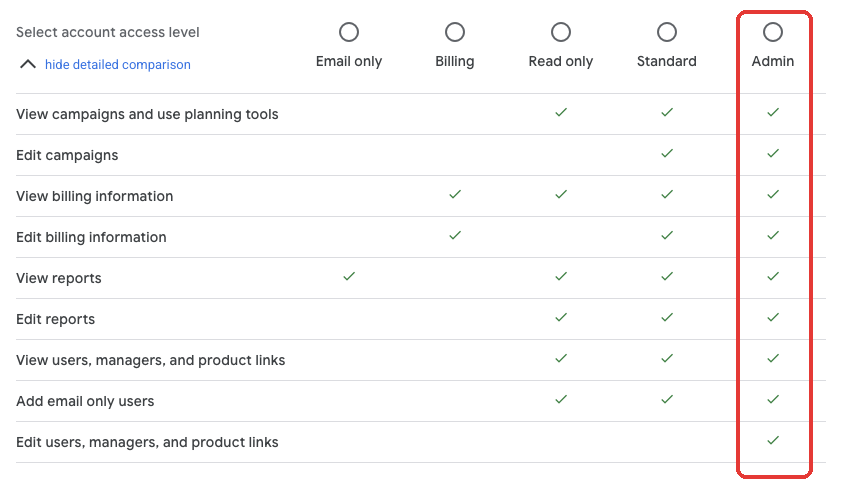Click the Standard checkmark for Edit reports
Image resolution: width=844 pixels, height=490 pixels.
point(667,317)
